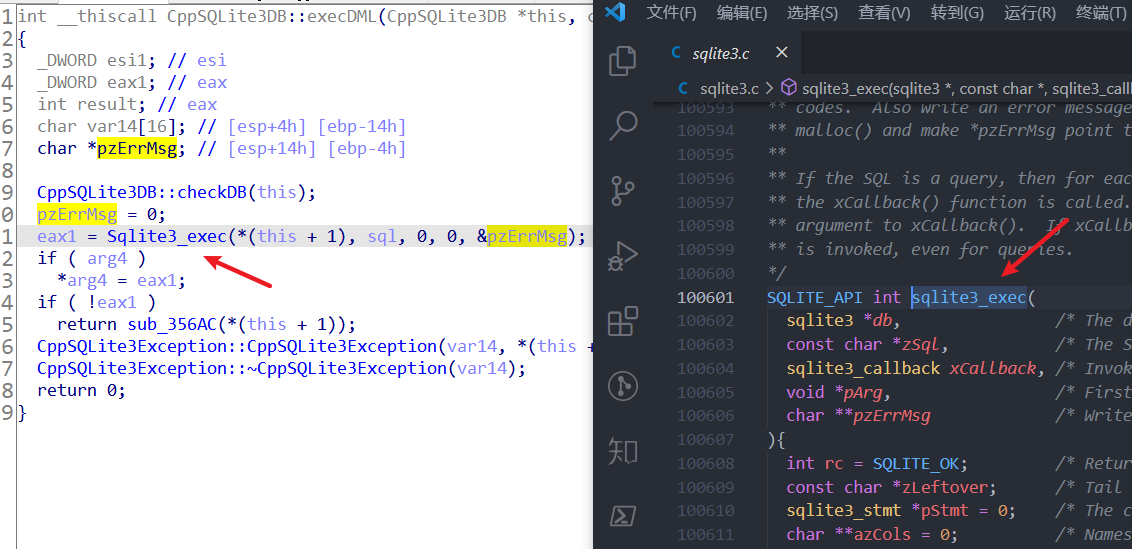Click 'int rc = SQLITE_OK;' line in VS Code
The width and height of the screenshot is (1132, 549).
[x=877, y=463]
